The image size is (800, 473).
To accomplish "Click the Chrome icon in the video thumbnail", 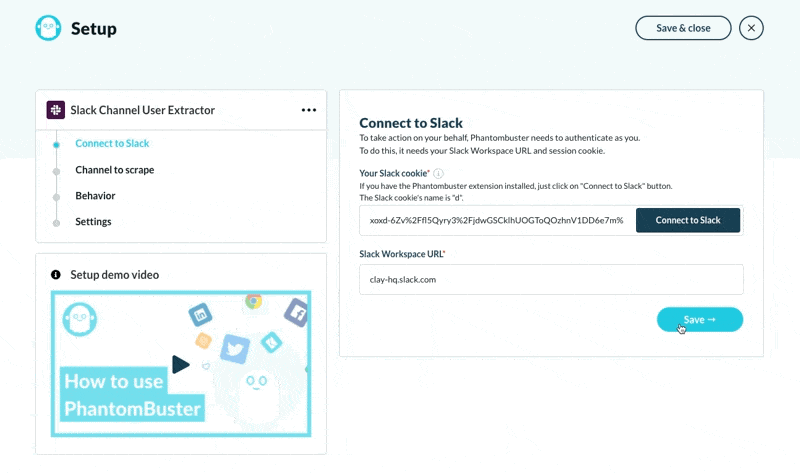I will [x=254, y=301].
